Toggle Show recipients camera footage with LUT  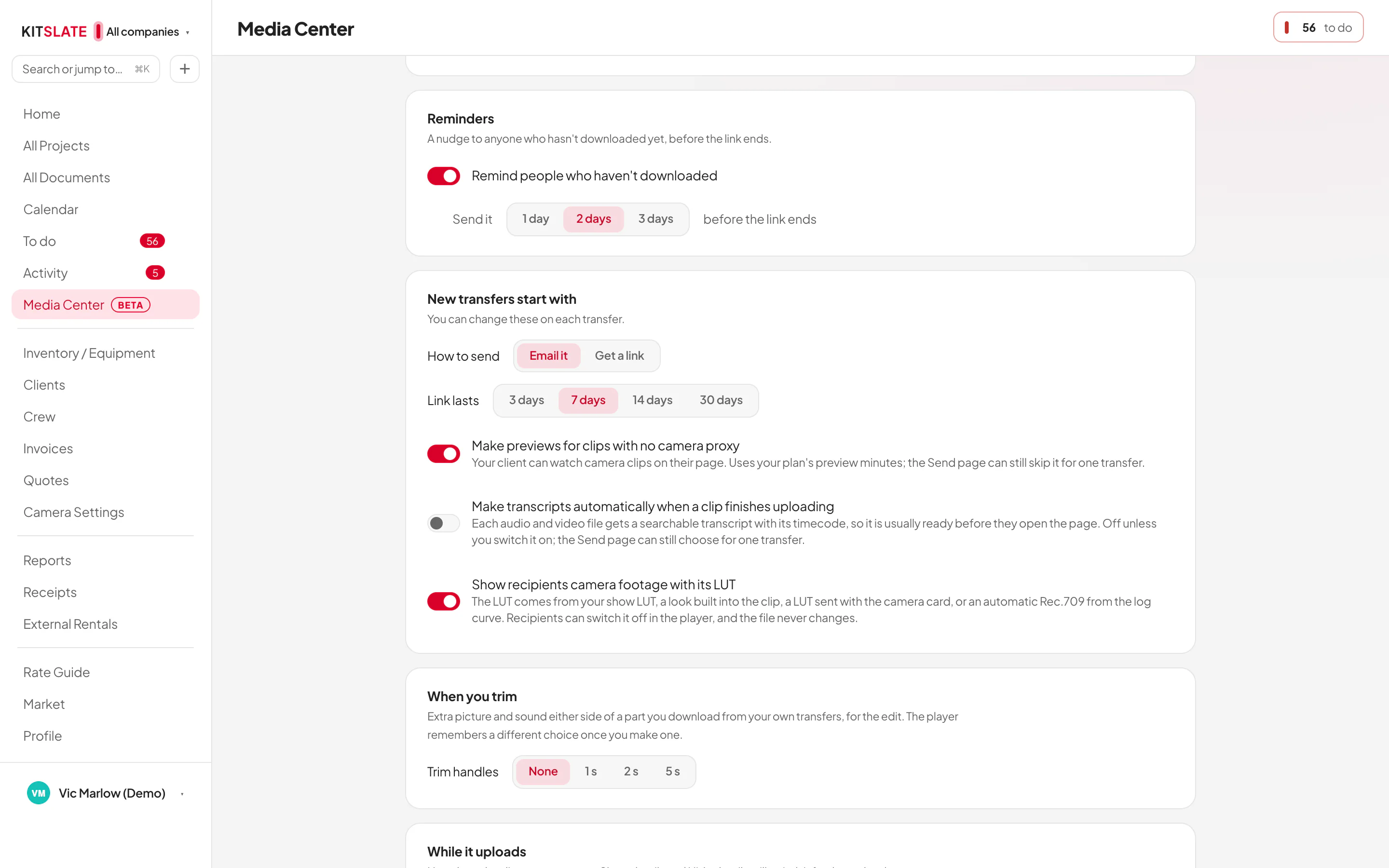click(443, 601)
